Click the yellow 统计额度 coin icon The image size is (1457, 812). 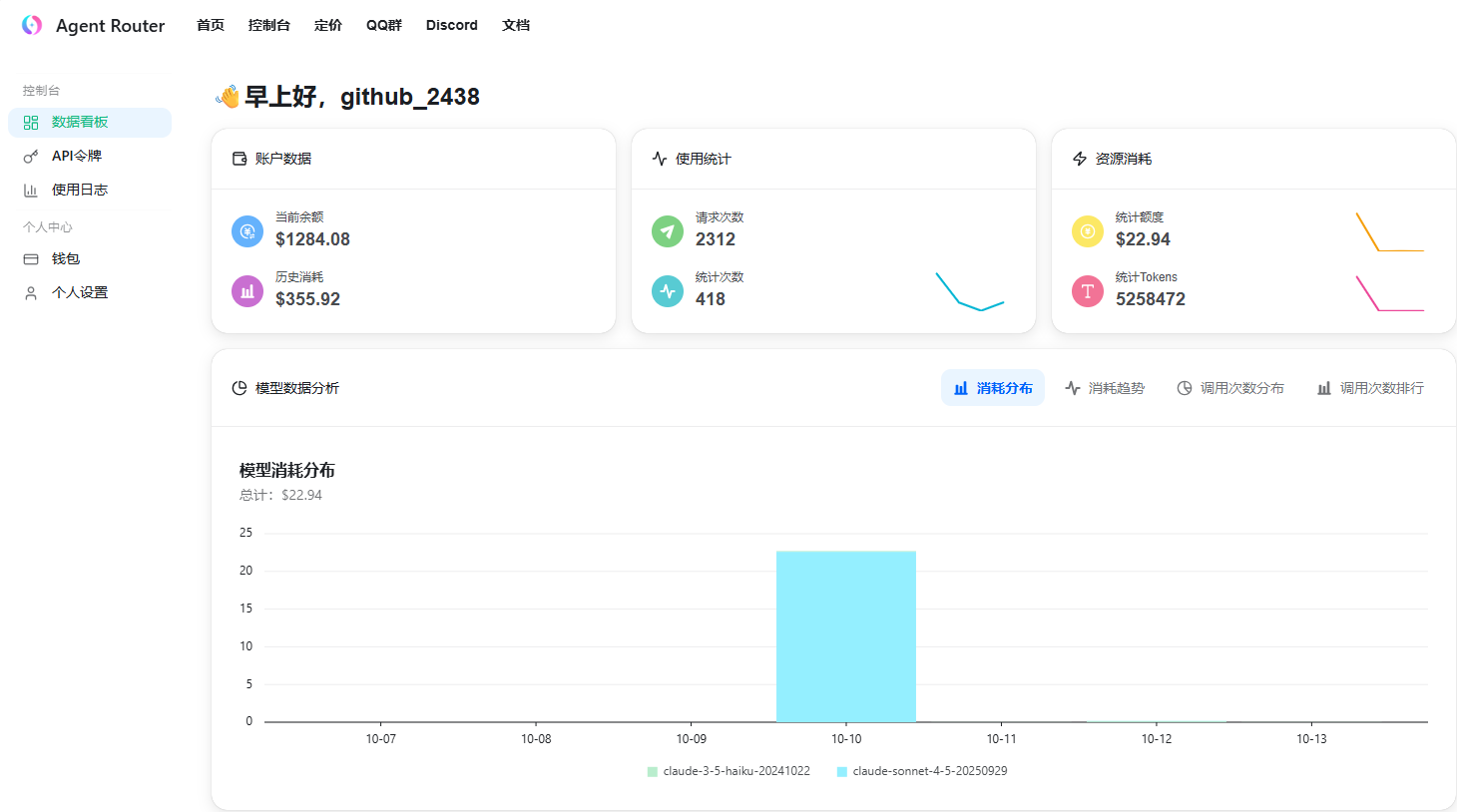click(x=1088, y=231)
